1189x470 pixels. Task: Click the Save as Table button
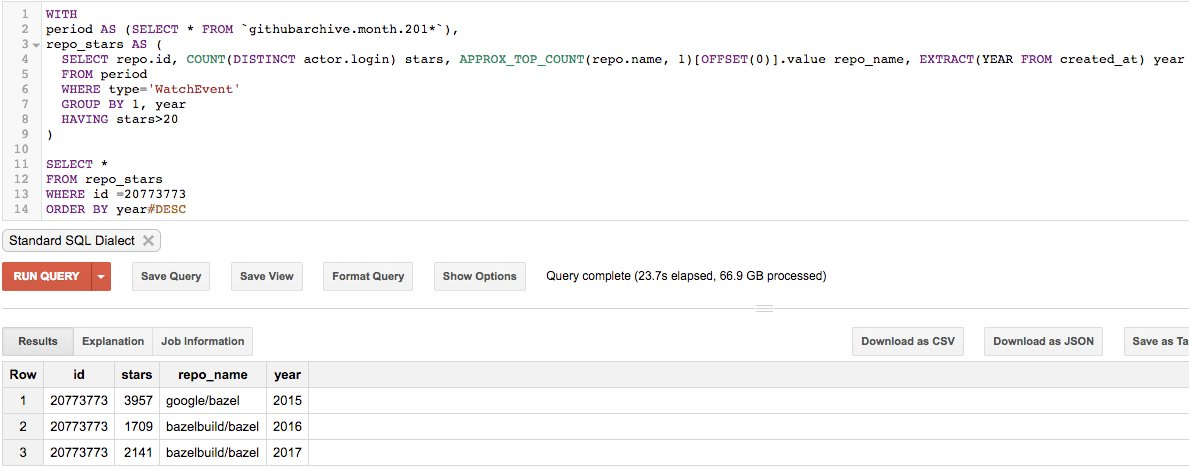coord(1158,341)
